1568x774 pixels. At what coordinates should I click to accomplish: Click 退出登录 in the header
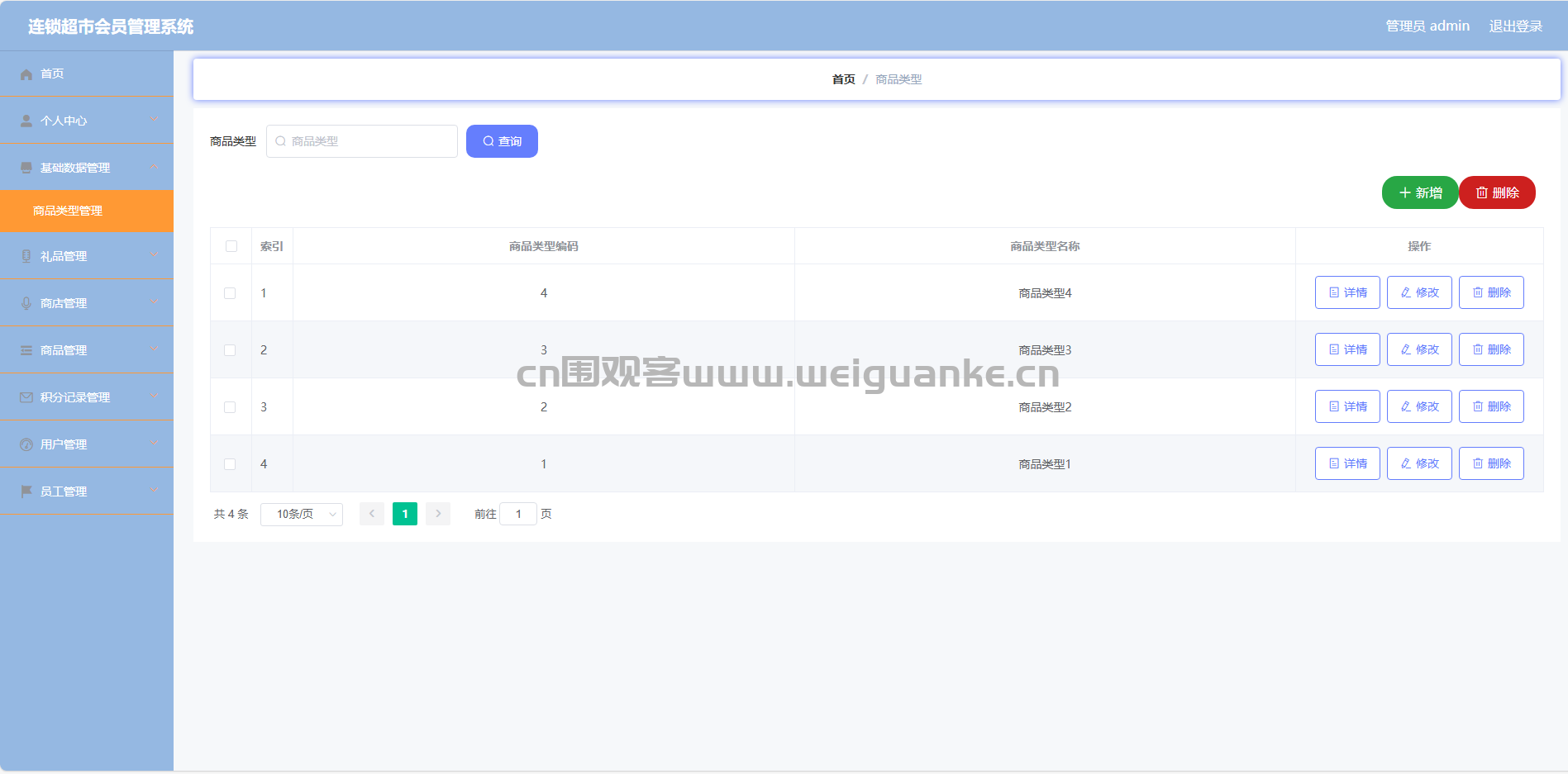point(1516,26)
